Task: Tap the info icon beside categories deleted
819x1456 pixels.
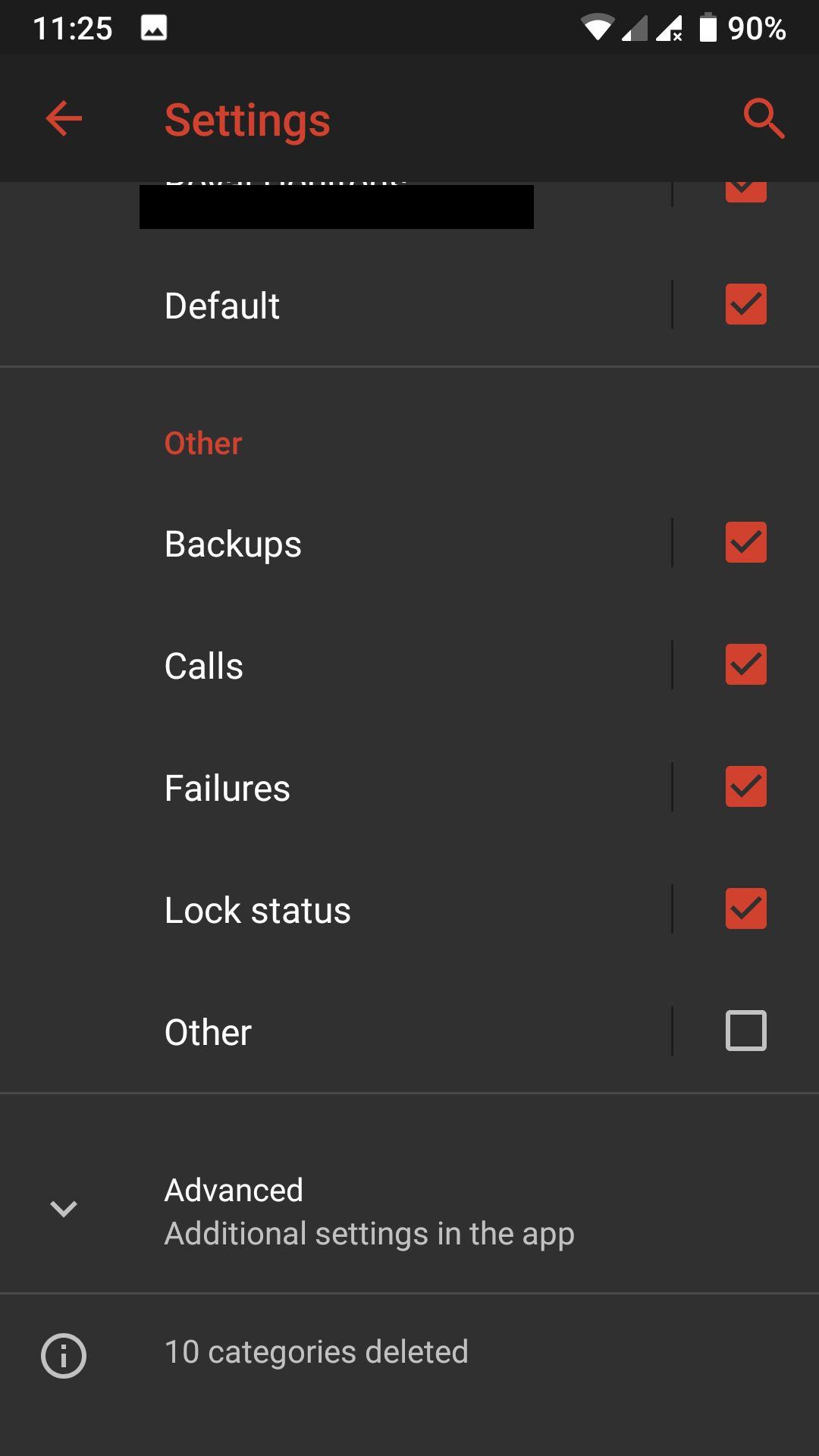Action: tap(64, 1355)
